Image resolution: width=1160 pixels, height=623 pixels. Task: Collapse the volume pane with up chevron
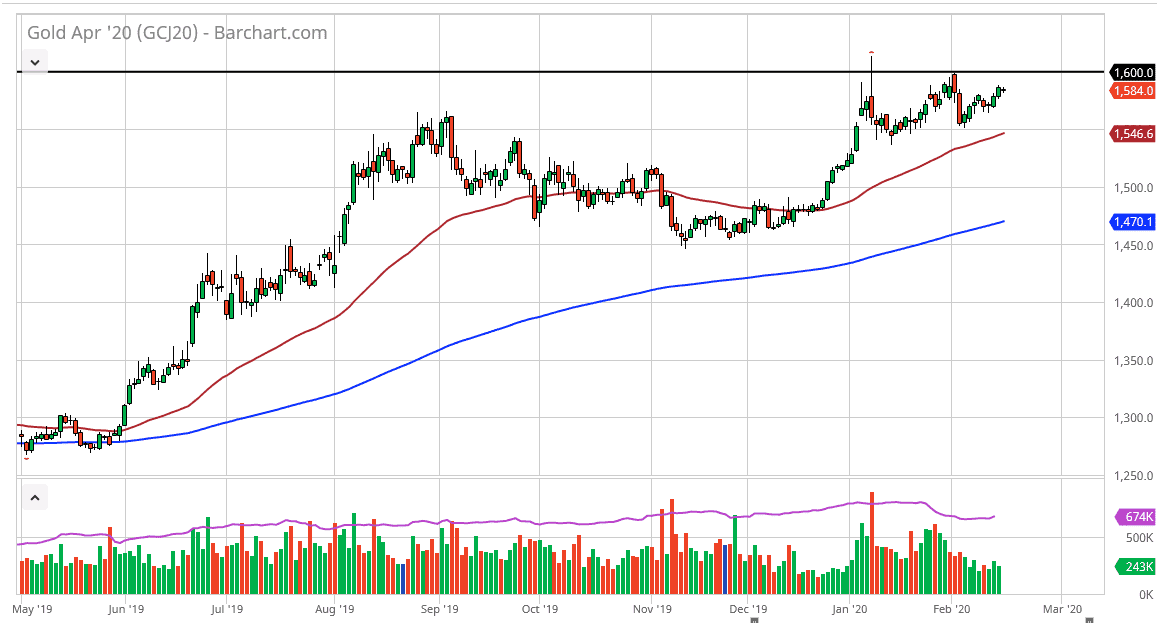click(x=35, y=498)
